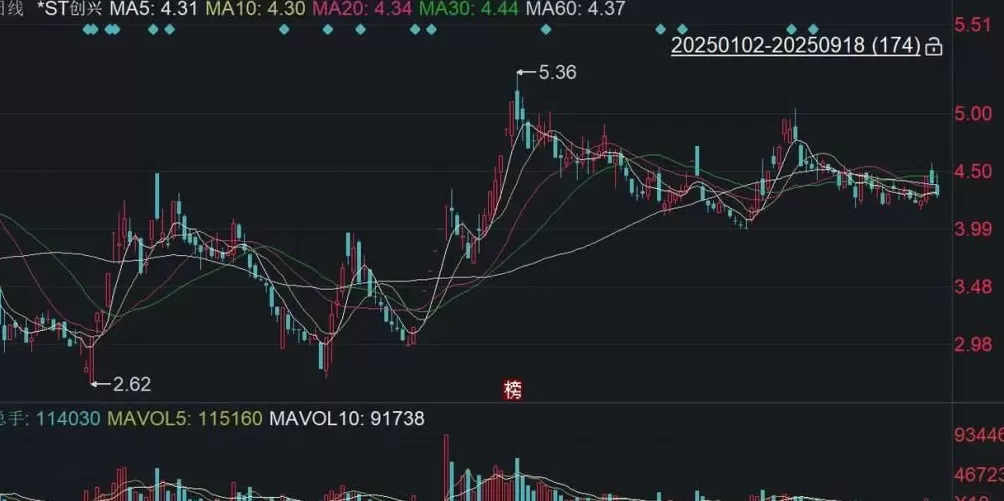This screenshot has height=501, width=1004.
Task: Select the MA30 indicator label
Action: pyautogui.click(x=466, y=8)
